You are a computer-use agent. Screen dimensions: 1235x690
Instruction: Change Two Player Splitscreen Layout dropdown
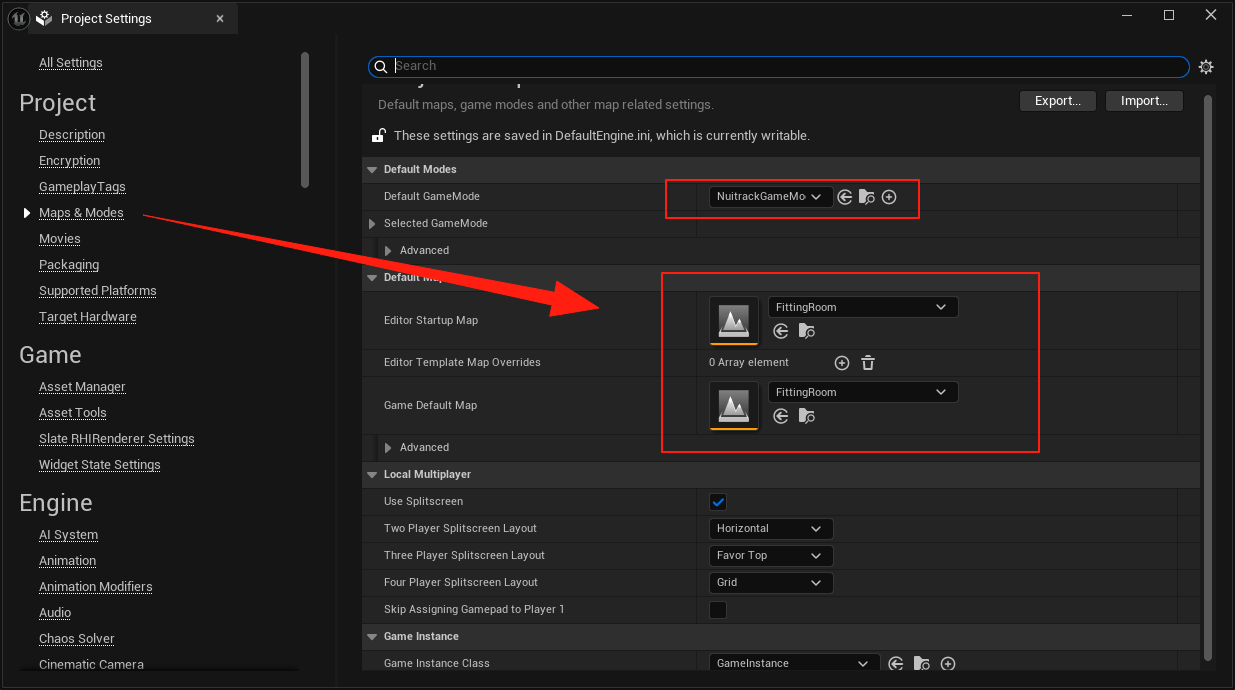coord(771,528)
